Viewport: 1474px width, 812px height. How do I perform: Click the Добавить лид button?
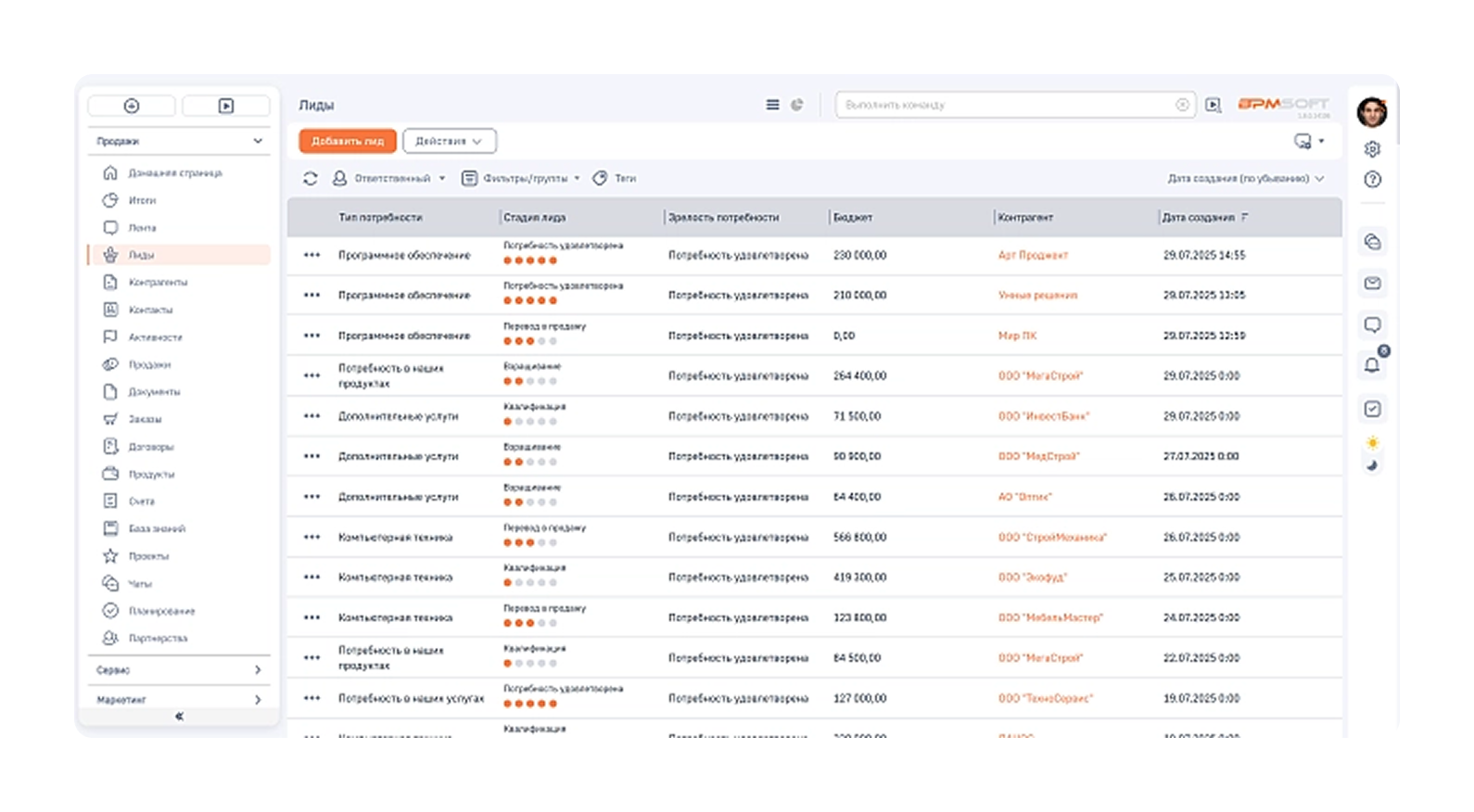(348, 141)
